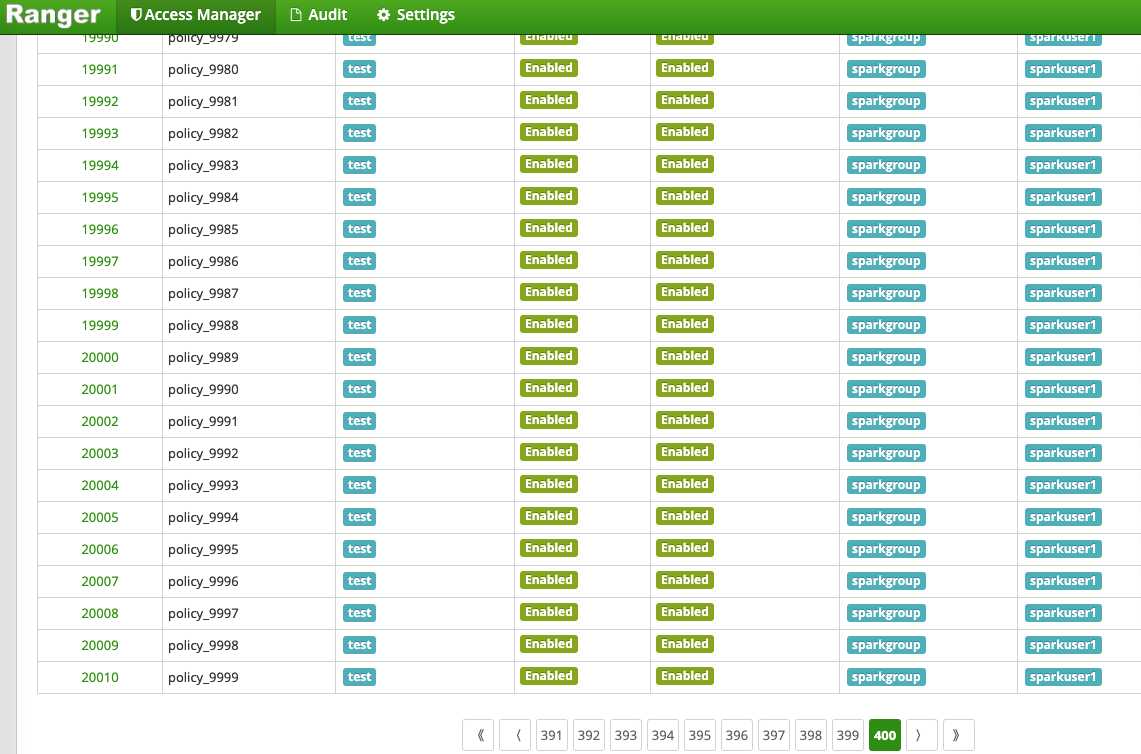
Task: Go to page 392
Action: click(x=589, y=735)
